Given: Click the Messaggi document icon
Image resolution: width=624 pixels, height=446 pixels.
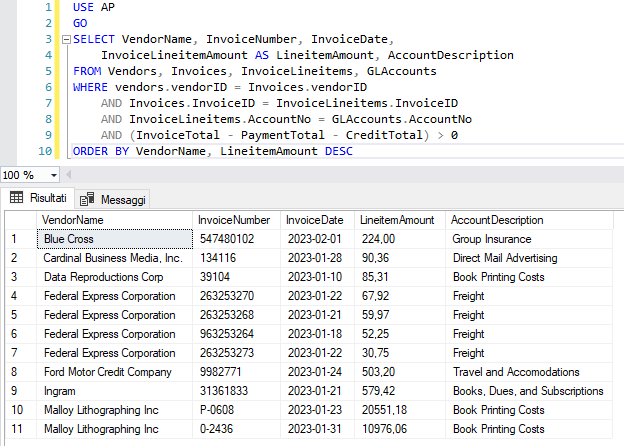Looking at the screenshot, I should (87, 199).
